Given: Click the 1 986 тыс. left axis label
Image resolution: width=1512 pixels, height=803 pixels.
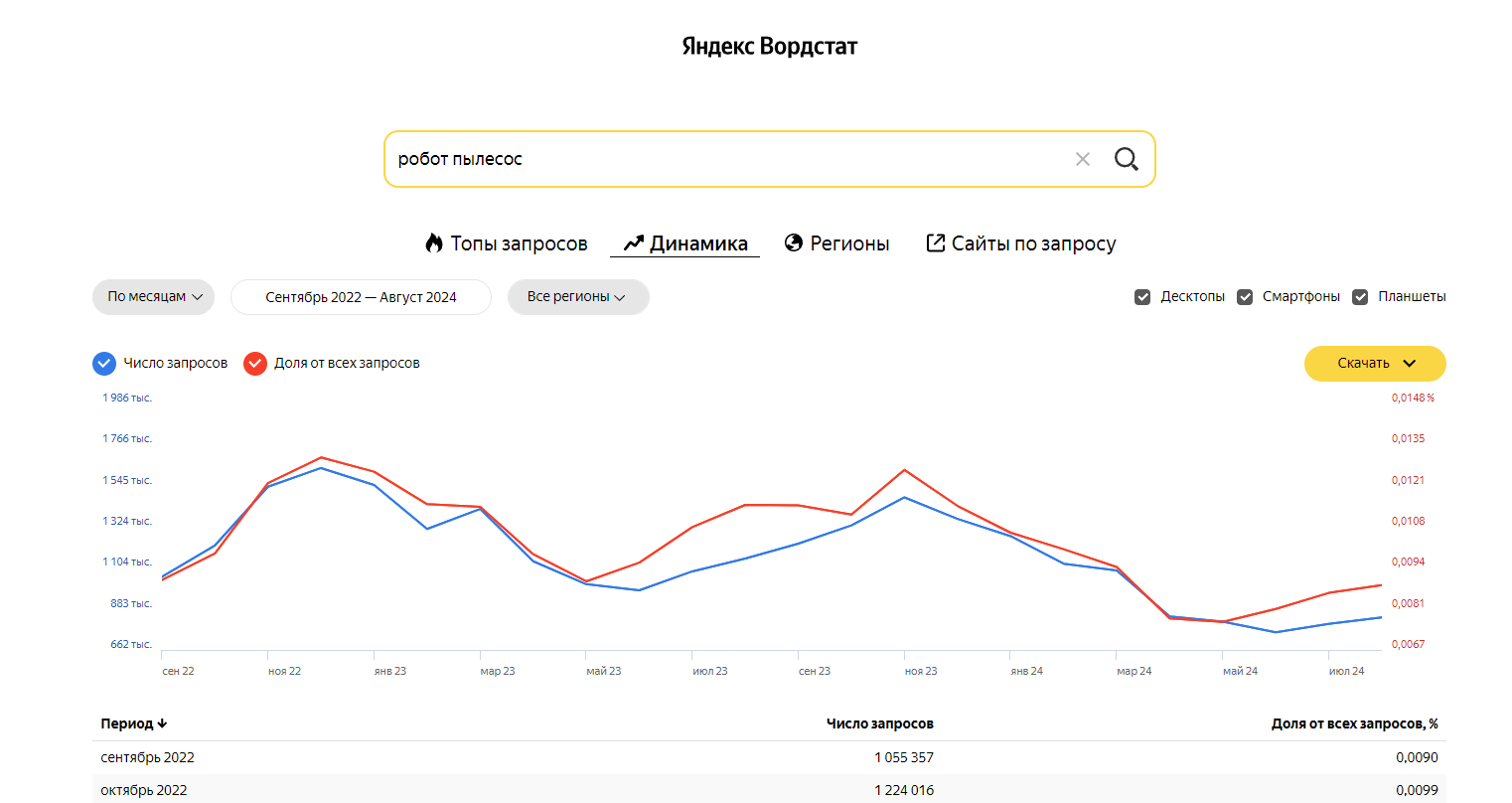Looking at the screenshot, I should click(127, 398).
